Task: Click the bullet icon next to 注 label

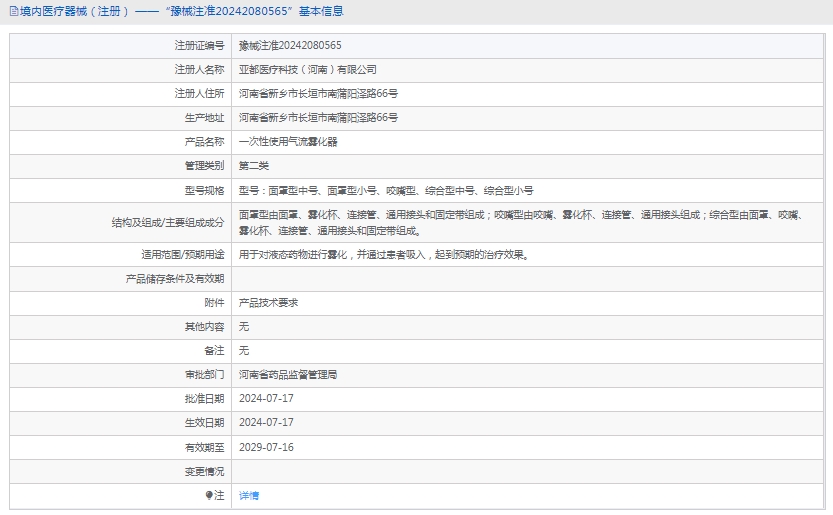Action: [x=209, y=495]
